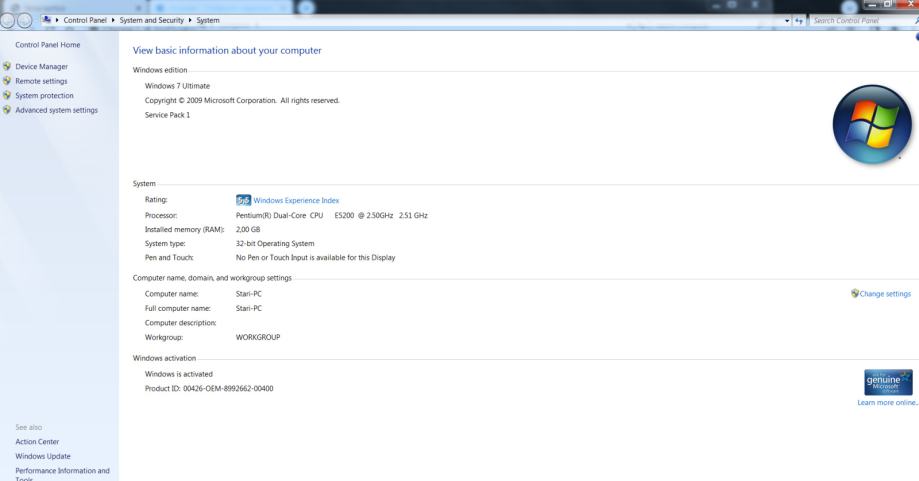Click shield icon beside Device Manager

[7, 66]
